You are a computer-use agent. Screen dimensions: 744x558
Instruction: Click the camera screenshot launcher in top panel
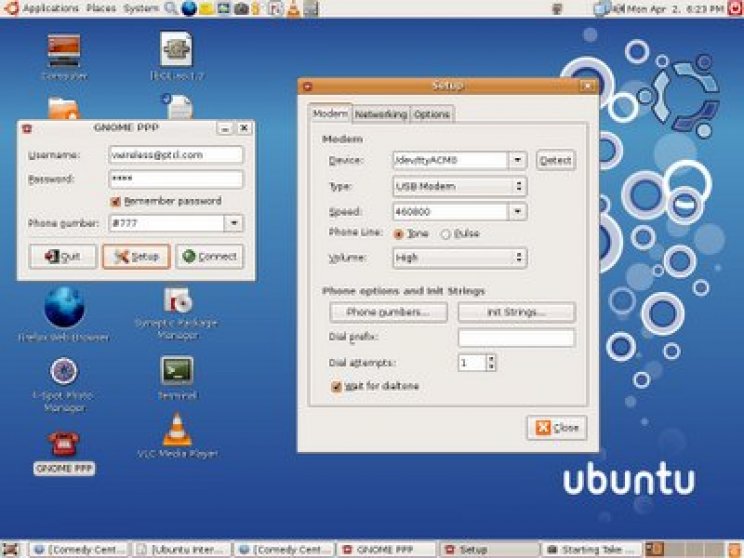pyautogui.click(x=241, y=9)
